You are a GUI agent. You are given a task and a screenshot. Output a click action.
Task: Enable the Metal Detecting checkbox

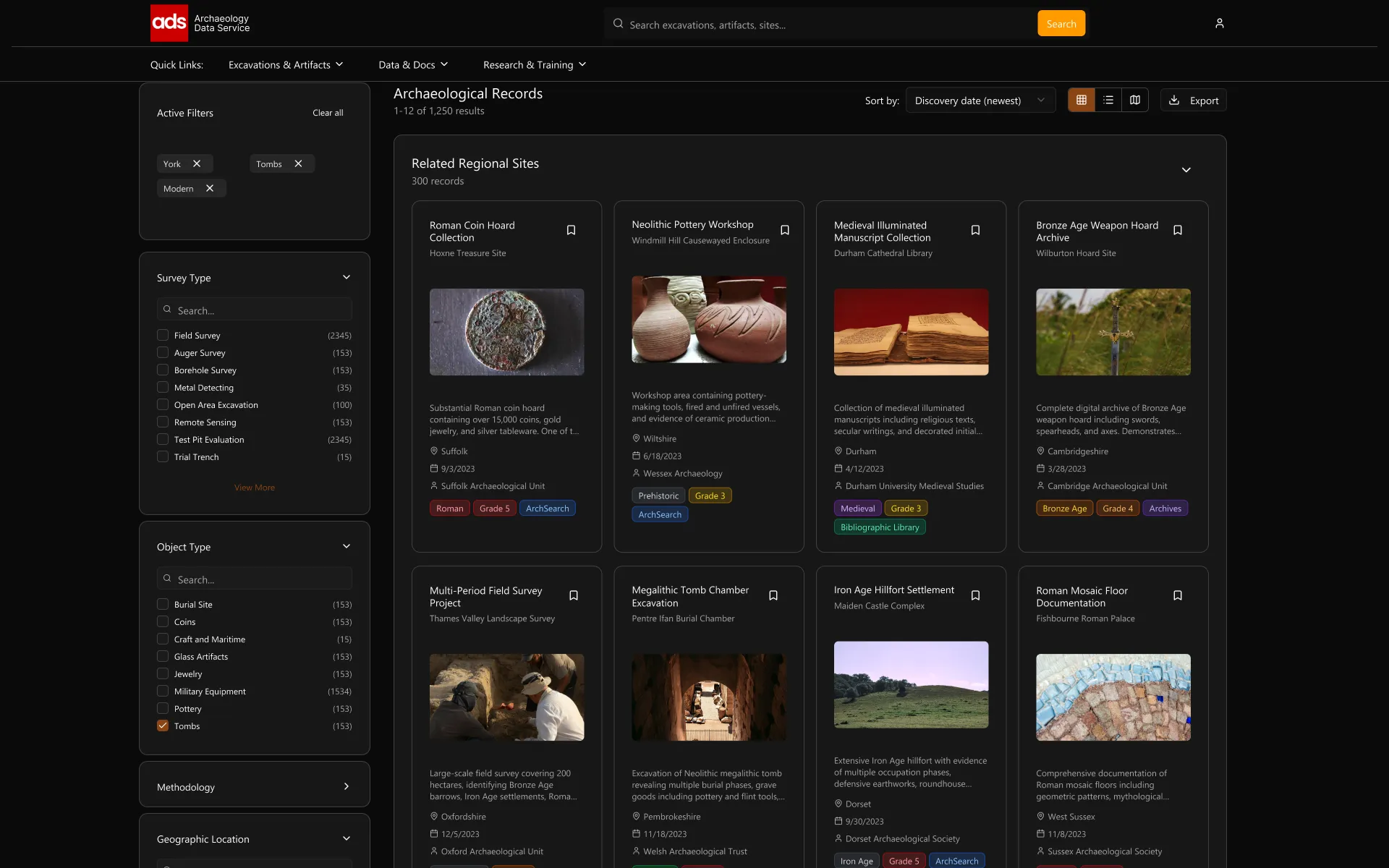163,388
